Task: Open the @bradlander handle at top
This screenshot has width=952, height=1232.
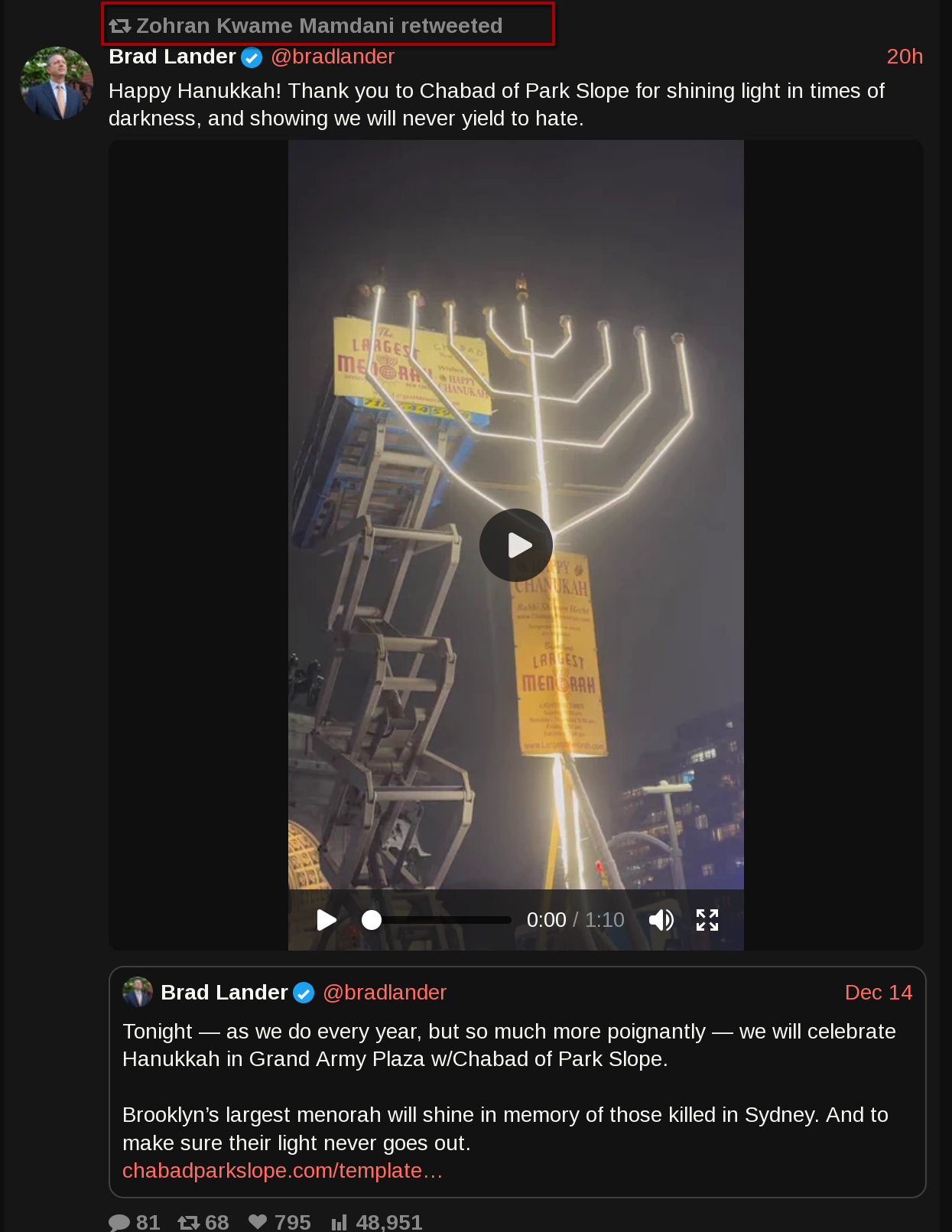Action: point(333,57)
